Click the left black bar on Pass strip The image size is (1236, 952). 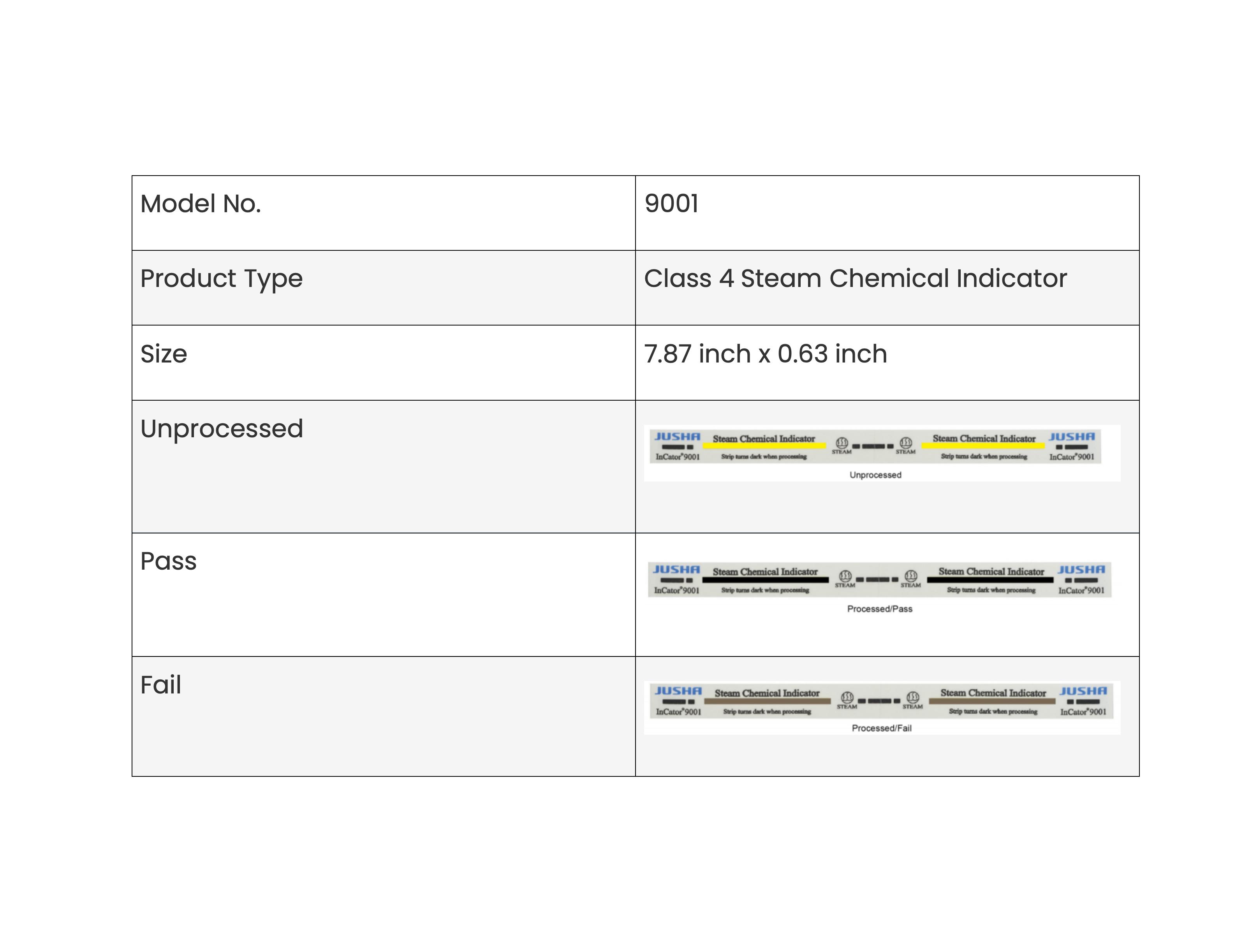(x=765, y=580)
